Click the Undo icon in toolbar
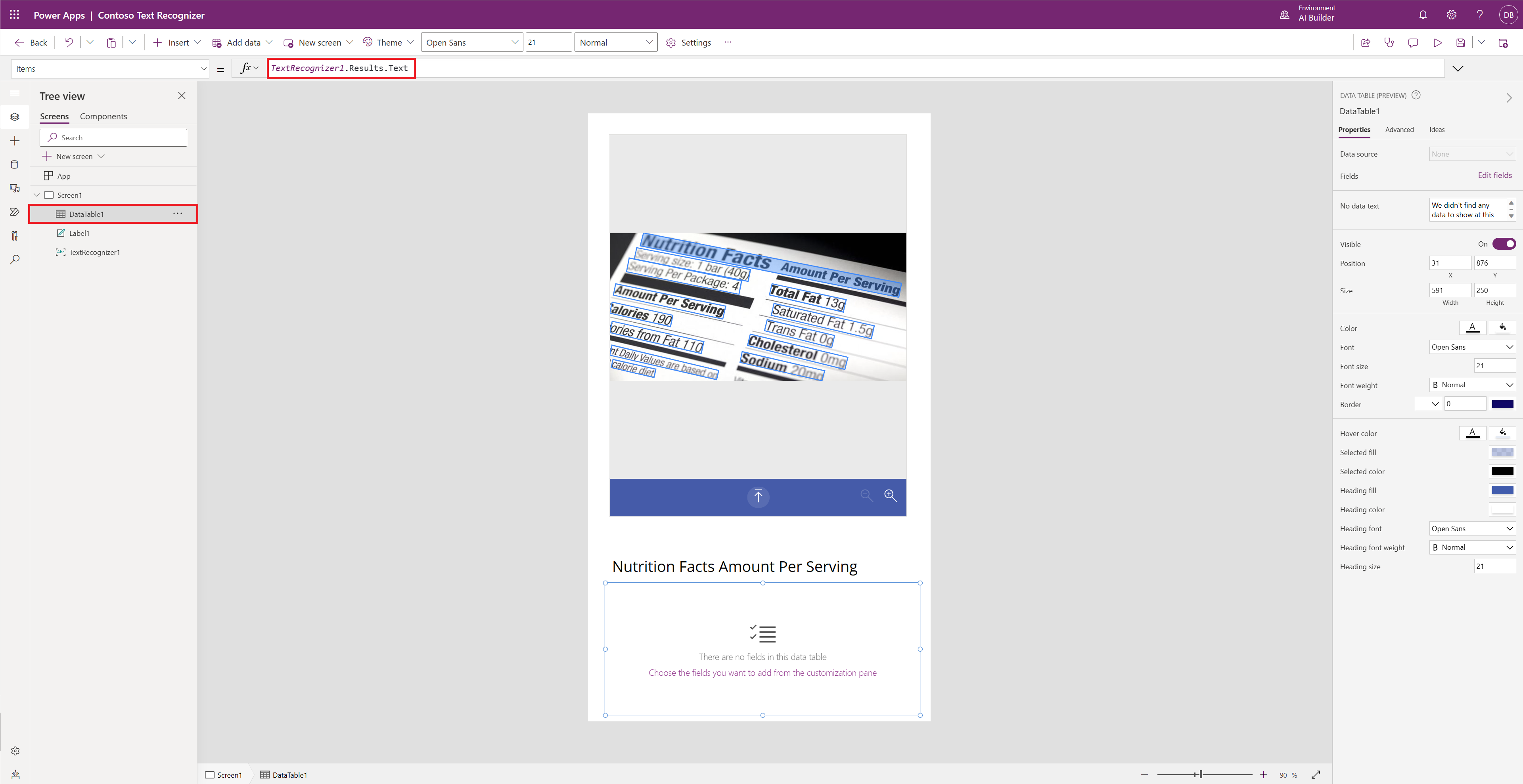This screenshot has width=1523, height=784. [x=68, y=42]
